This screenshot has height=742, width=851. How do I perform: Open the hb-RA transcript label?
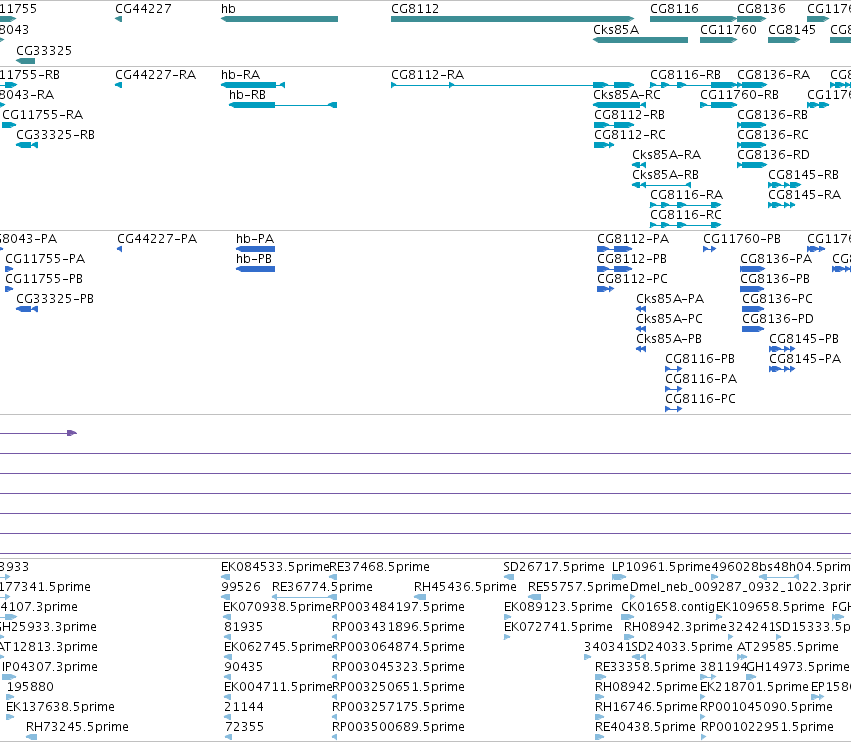(240, 74)
